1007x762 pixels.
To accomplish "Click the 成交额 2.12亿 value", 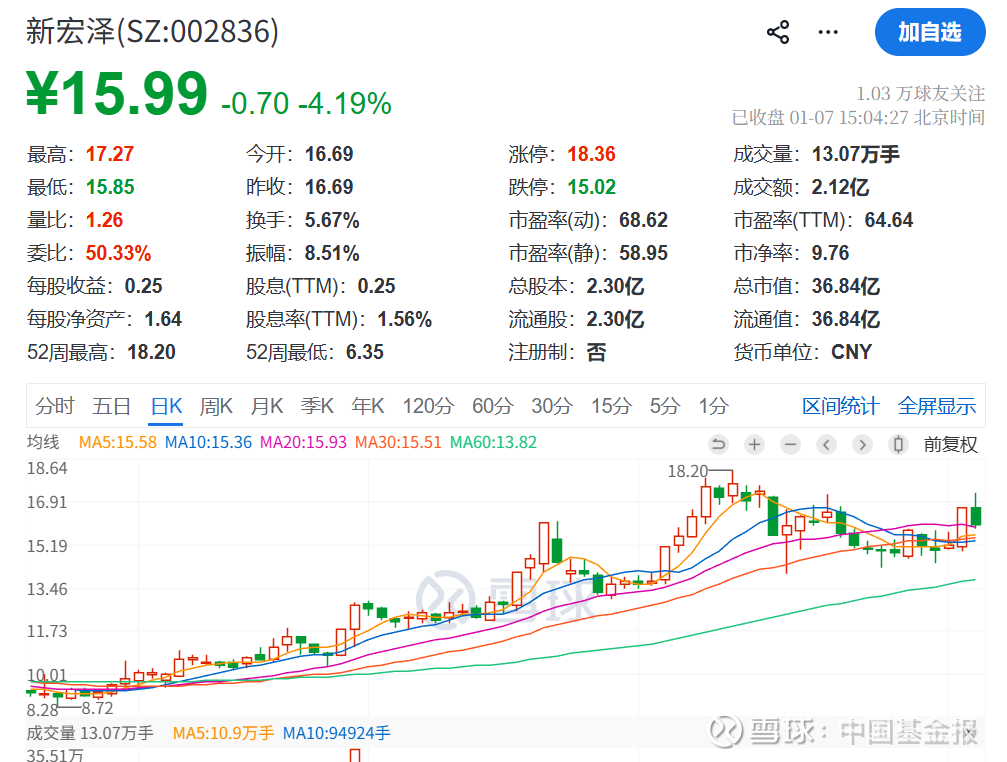I will tap(840, 187).
